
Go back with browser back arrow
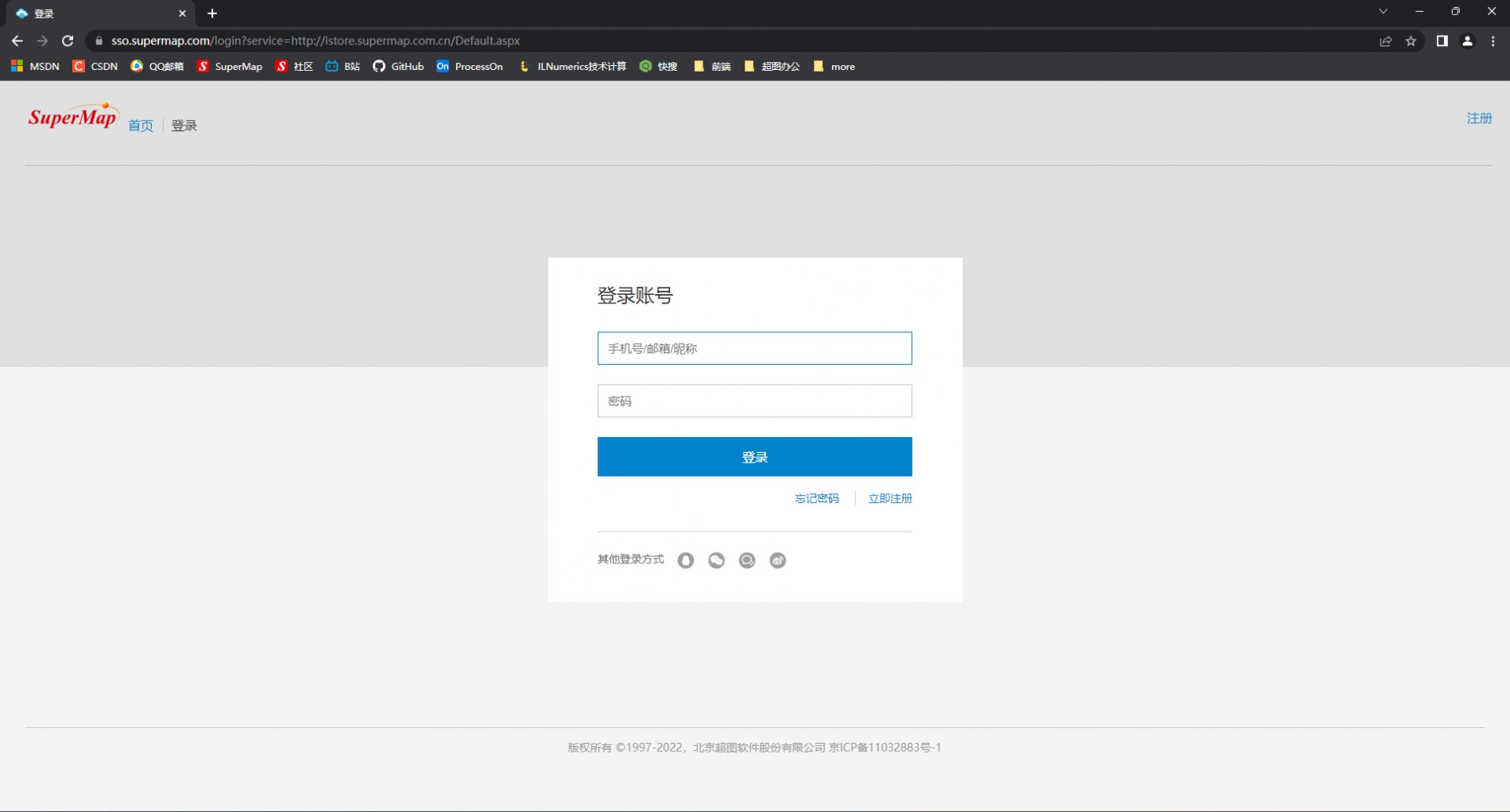pos(17,41)
